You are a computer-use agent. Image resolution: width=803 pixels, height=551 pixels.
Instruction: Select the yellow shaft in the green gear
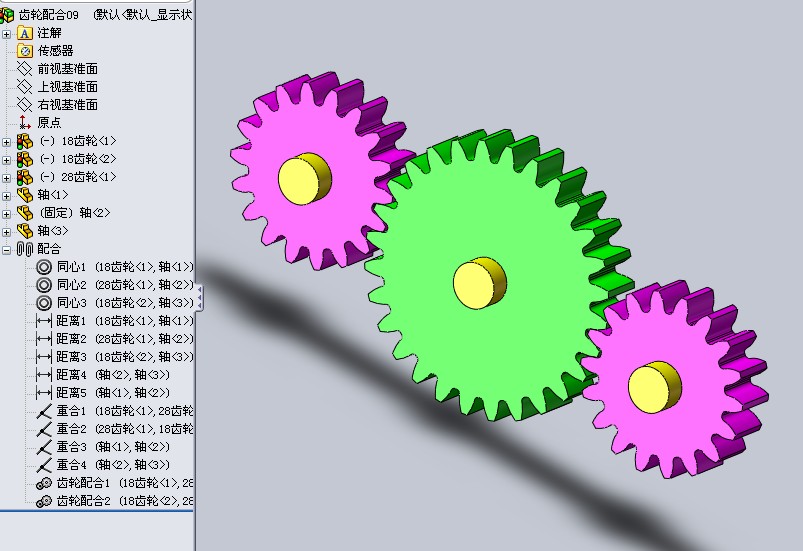(479, 283)
